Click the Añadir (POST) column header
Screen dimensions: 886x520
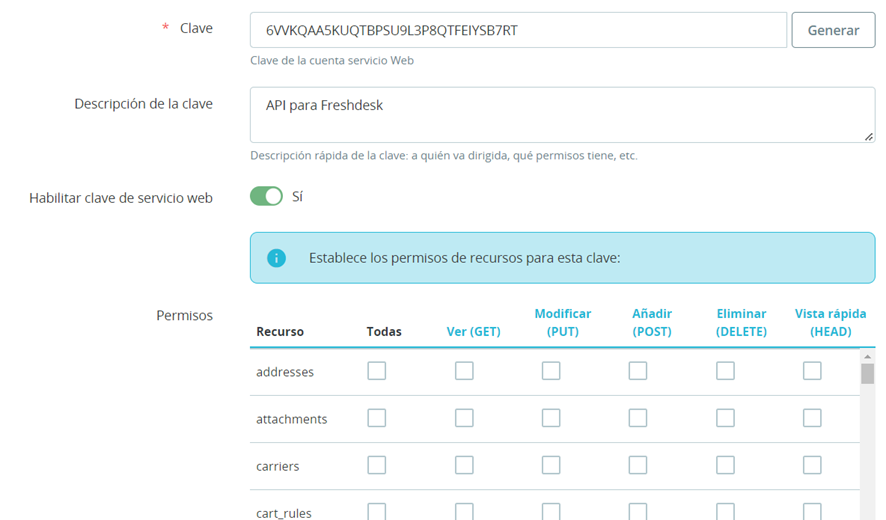[x=651, y=322]
